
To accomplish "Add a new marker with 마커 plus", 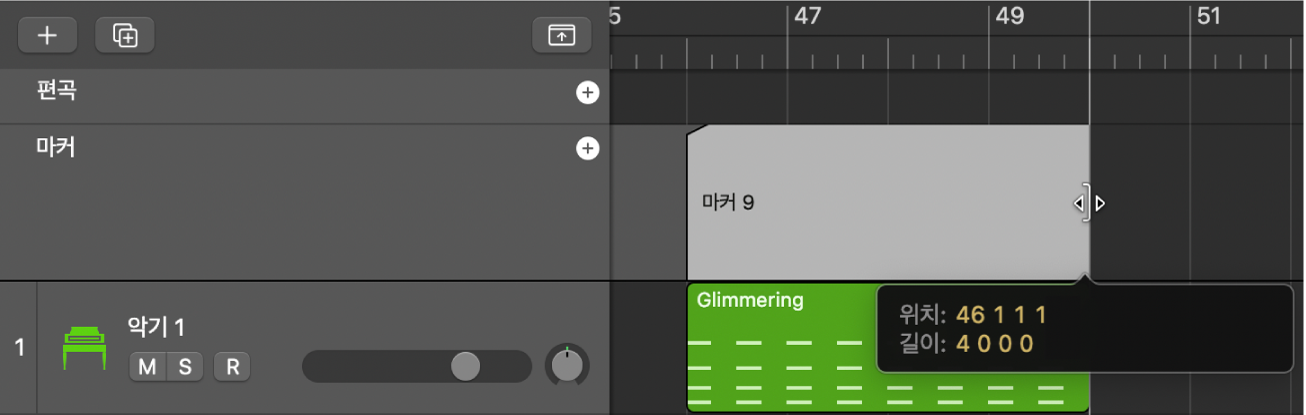I will pyautogui.click(x=587, y=149).
